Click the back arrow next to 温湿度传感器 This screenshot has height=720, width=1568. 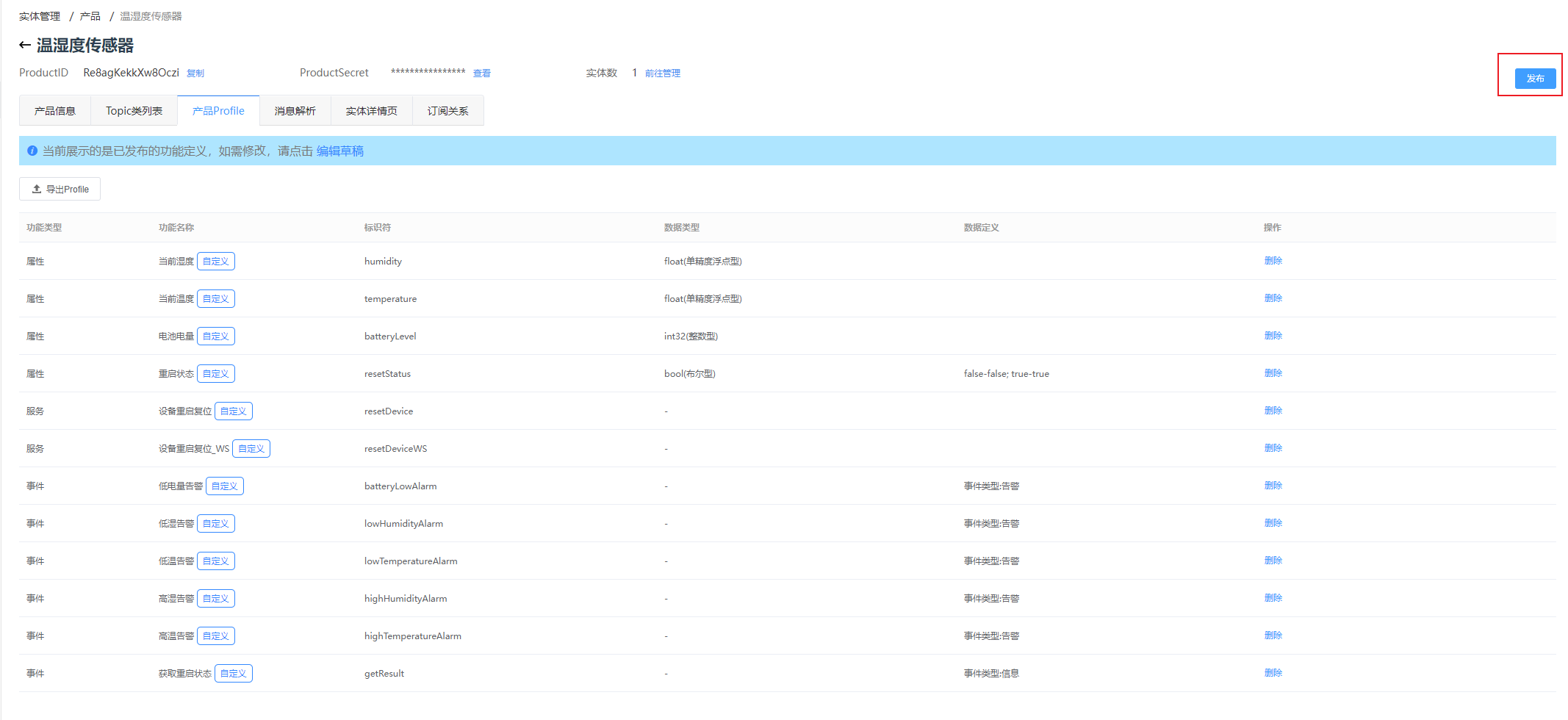pyautogui.click(x=25, y=46)
